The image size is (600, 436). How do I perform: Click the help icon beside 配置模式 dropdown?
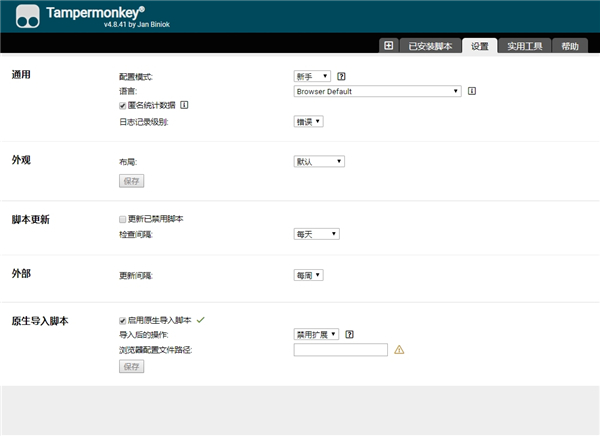tap(341, 76)
